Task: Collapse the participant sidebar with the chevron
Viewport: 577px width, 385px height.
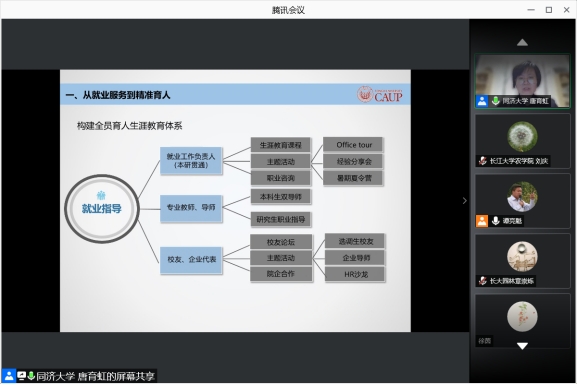Action: tap(464, 201)
